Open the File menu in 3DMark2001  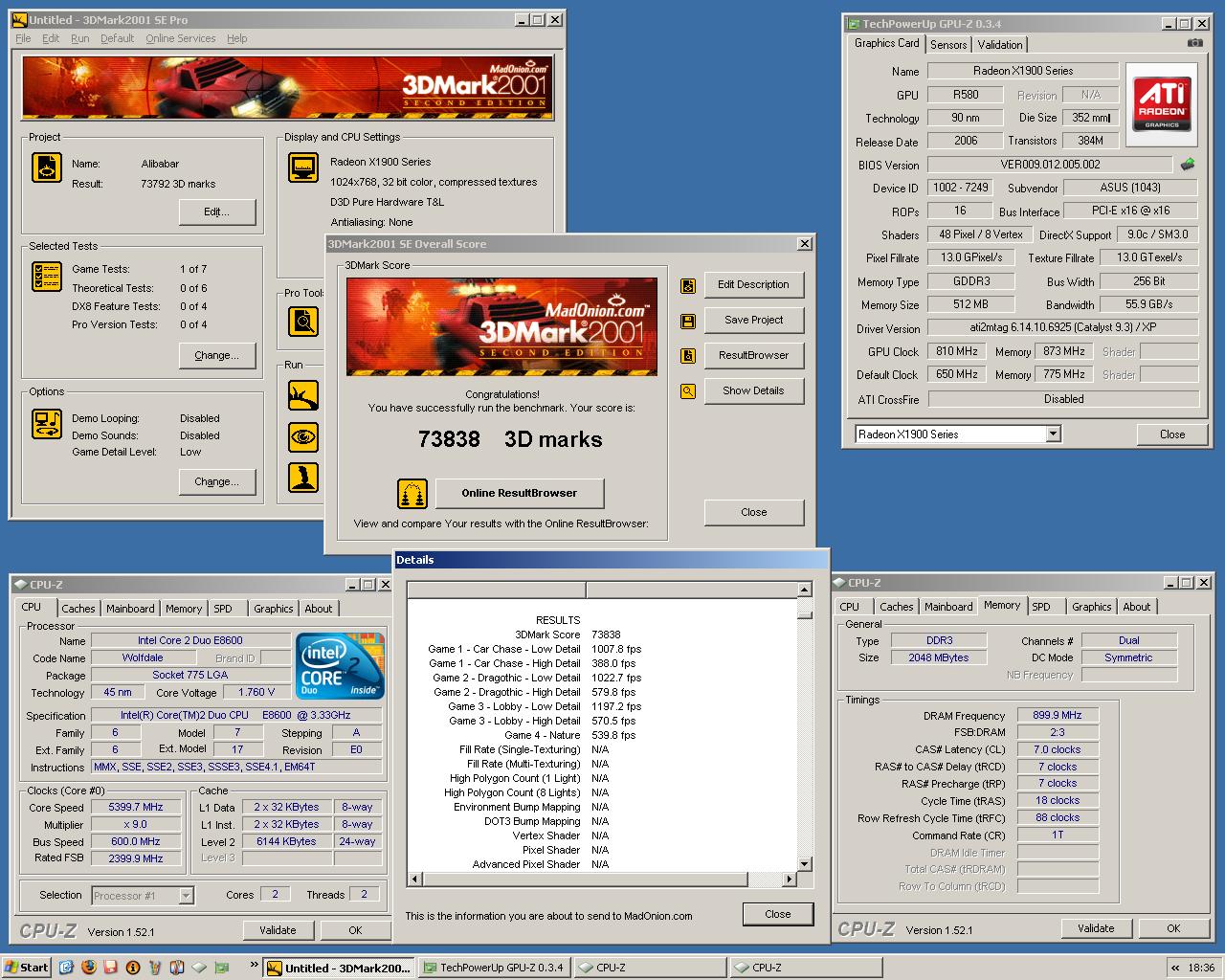coord(23,38)
